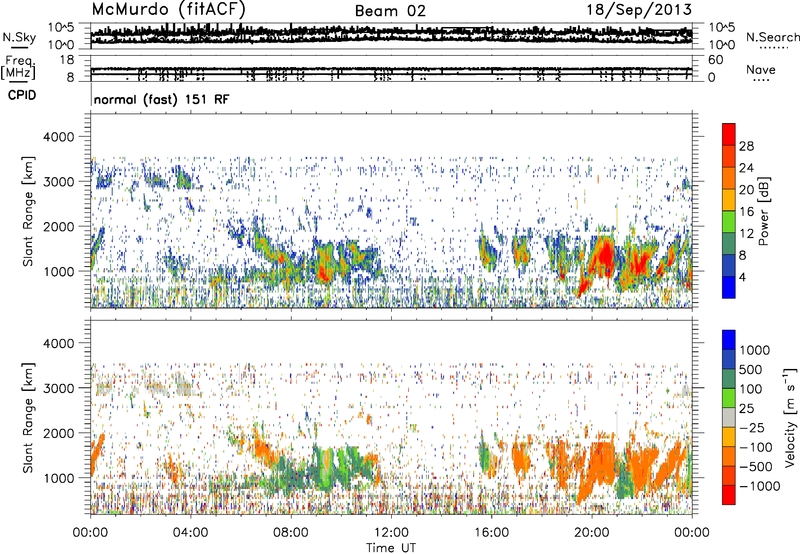Click the 500 label on velocity colorbar

pos(750,370)
